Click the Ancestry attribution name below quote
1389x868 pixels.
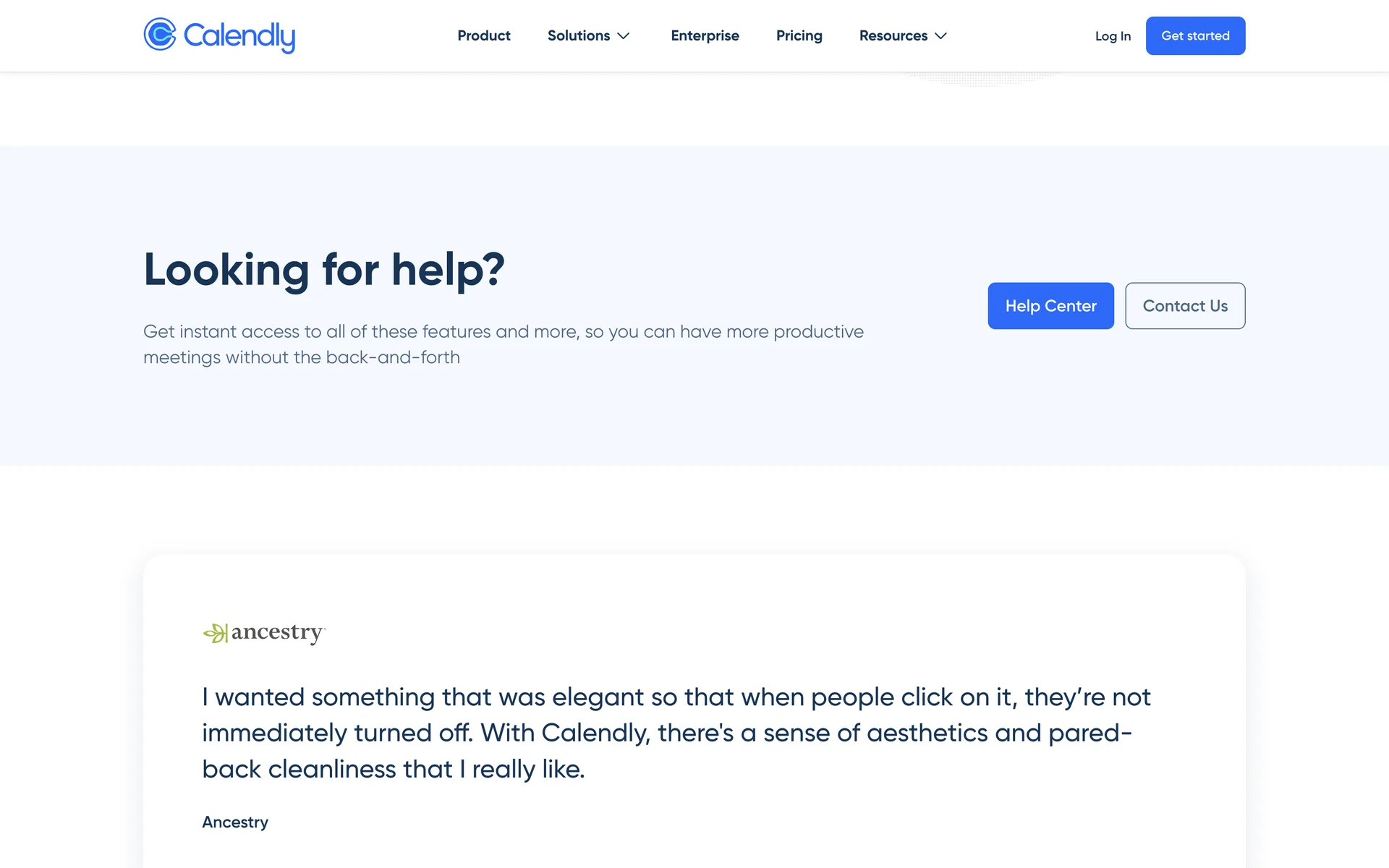click(235, 822)
